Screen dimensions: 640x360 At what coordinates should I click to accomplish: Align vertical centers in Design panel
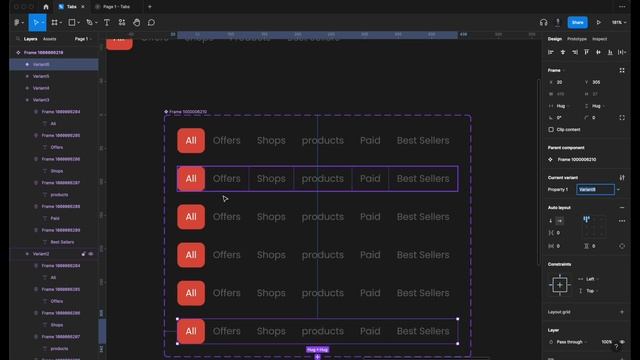[598, 52]
